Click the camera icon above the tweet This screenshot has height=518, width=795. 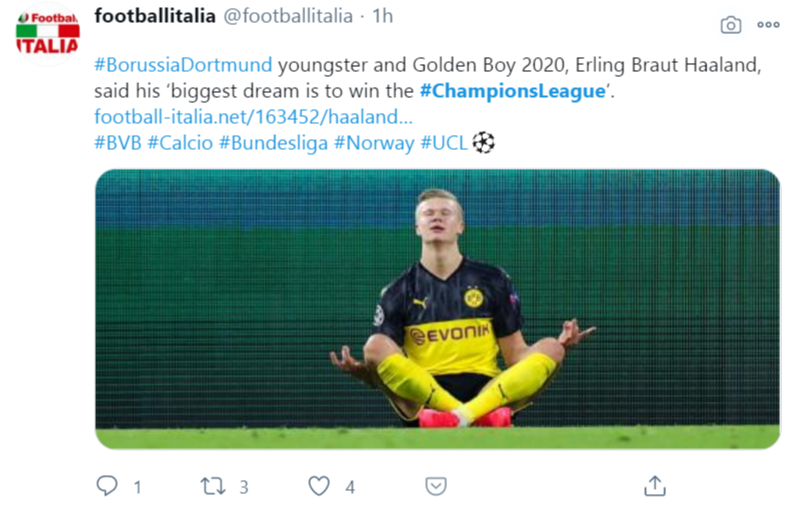(x=731, y=25)
